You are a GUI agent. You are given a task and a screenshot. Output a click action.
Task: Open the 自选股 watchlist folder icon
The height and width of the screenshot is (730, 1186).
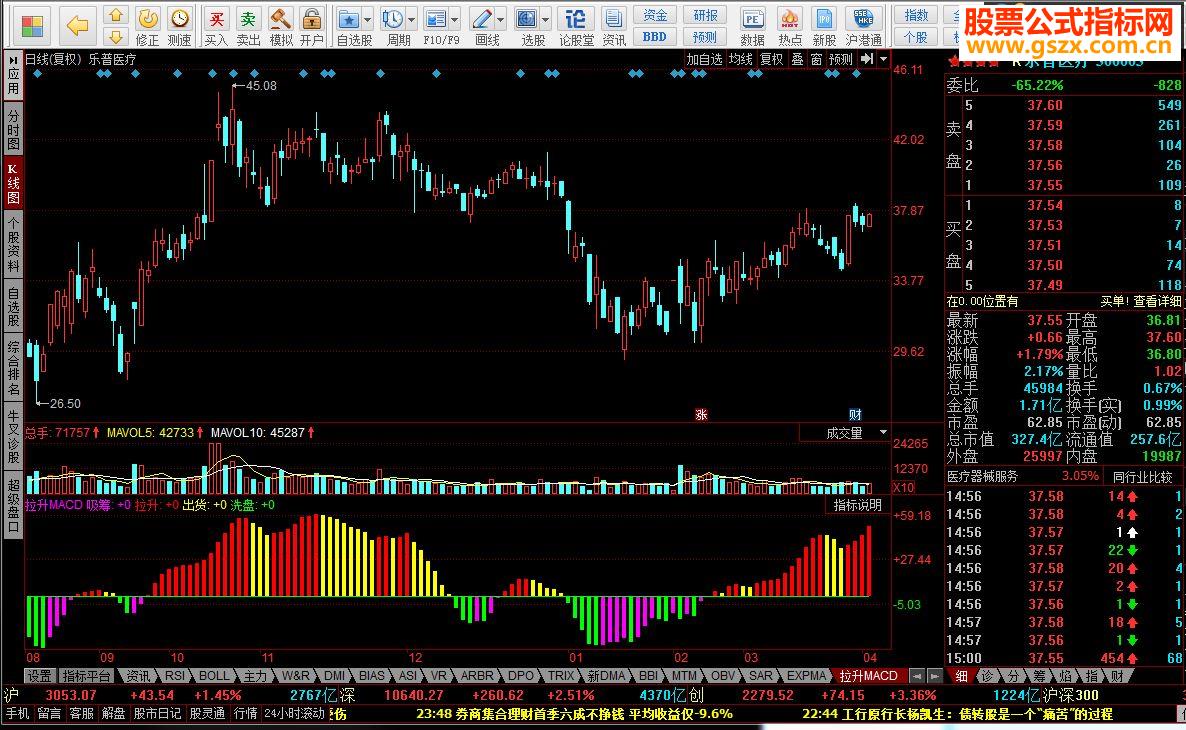click(x=349, y=19)
